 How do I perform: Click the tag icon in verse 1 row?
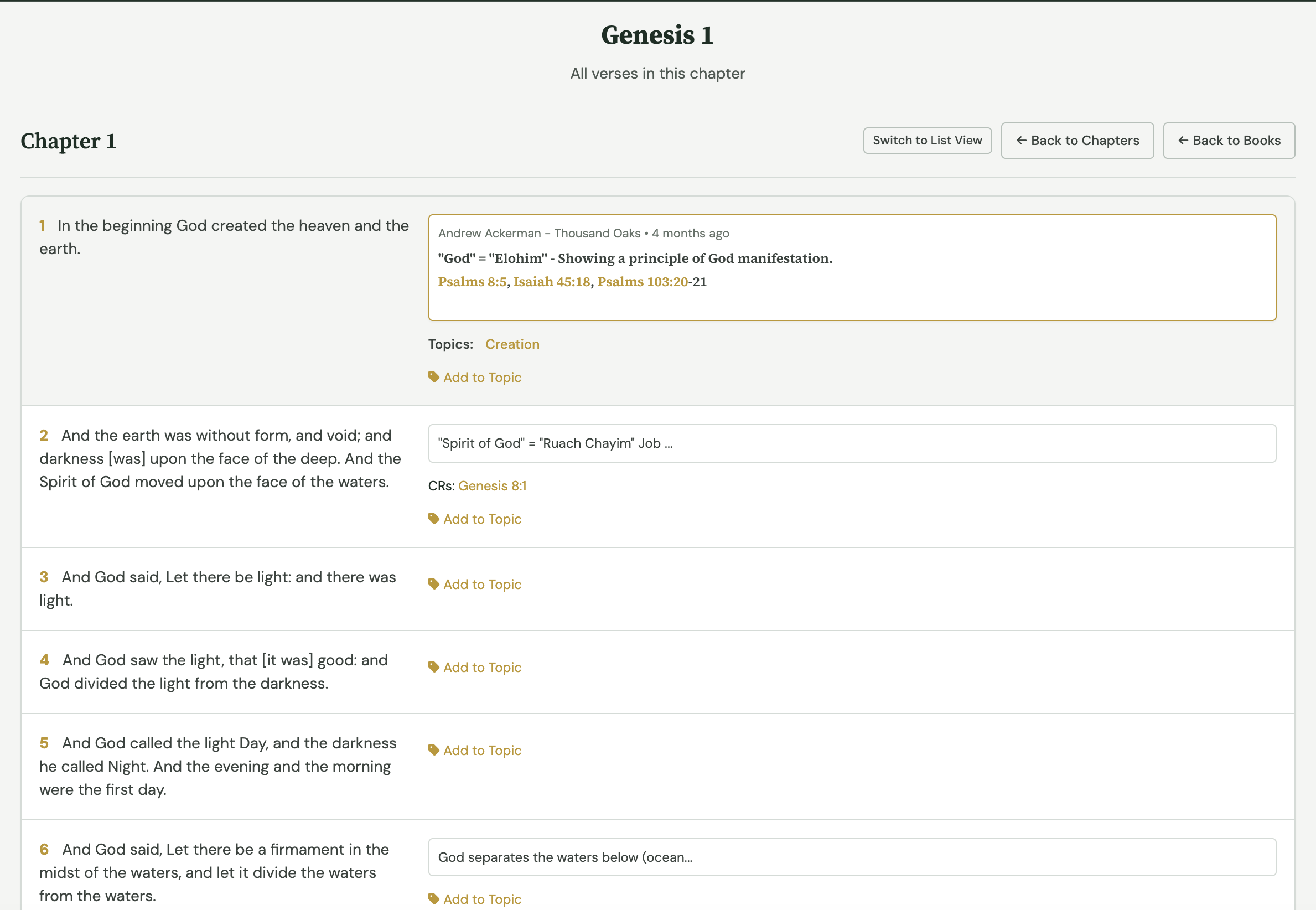click(x=434, y=377)
